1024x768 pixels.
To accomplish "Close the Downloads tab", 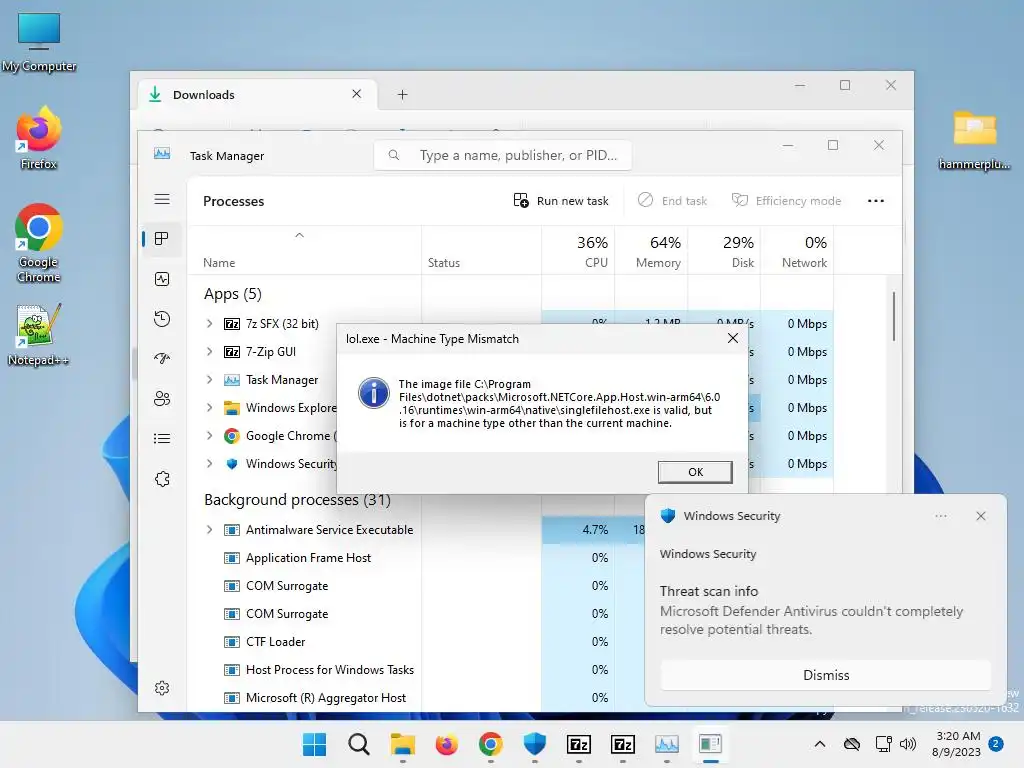I will coord(357,94).
